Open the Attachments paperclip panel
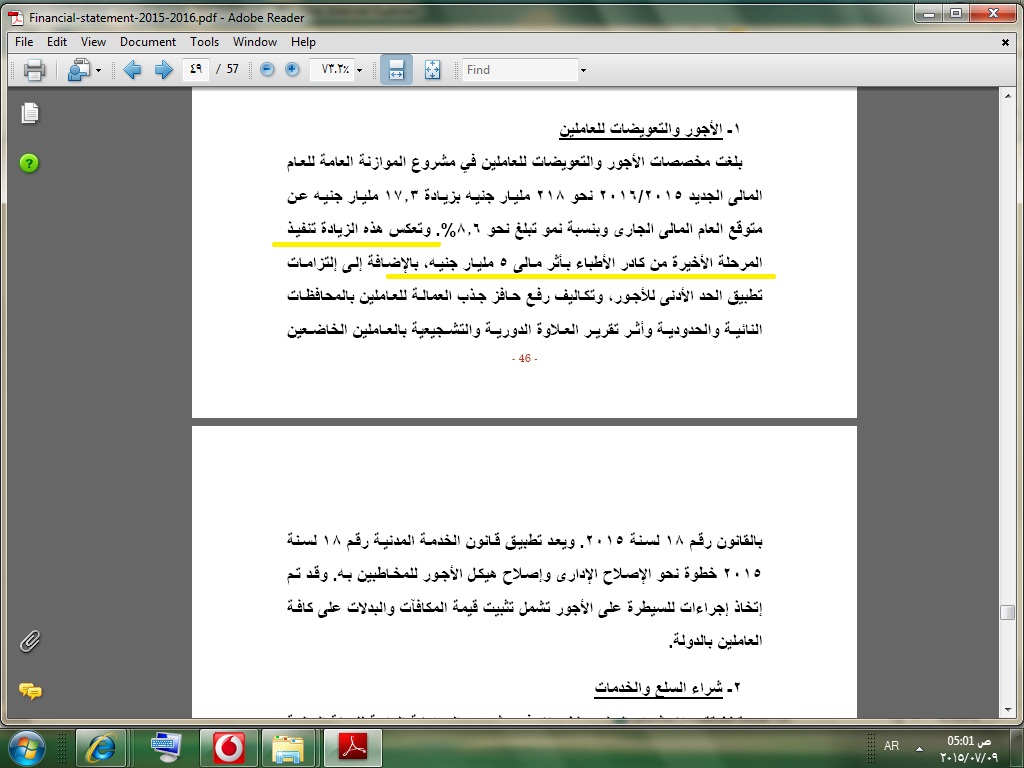The height and width of the screenshot is (768, 1024). (29, 641)
